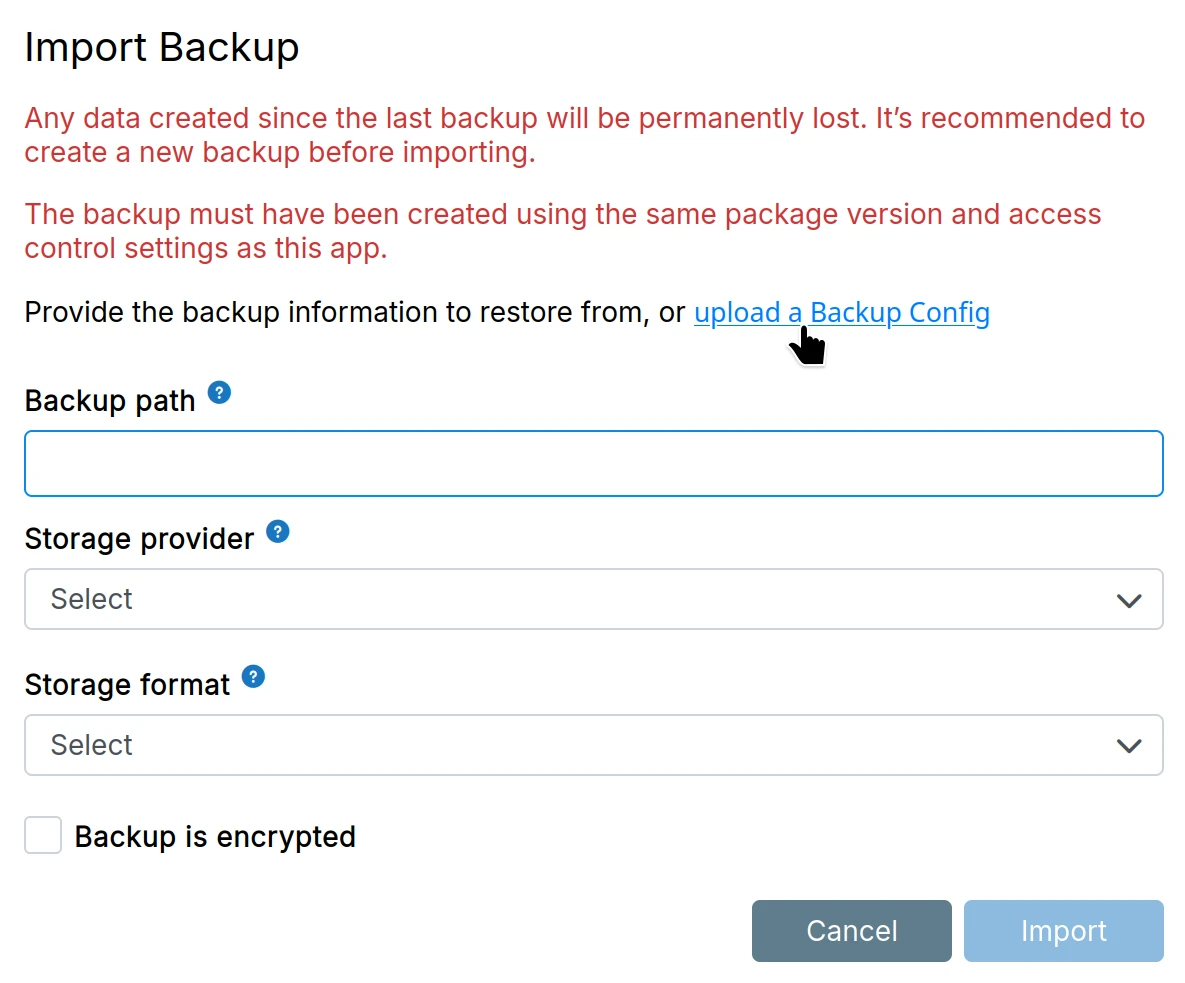Viewport: 1185px width, 983px height.
Task: Open the Storage format Select dropdown
Action: pos(593,745)
